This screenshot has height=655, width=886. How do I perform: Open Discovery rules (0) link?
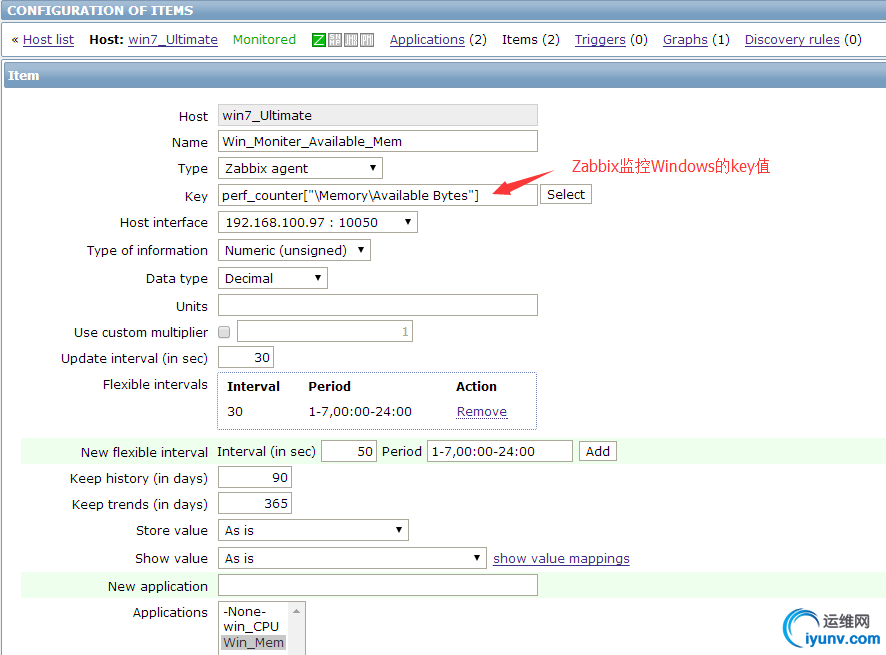tap(792, 40)
